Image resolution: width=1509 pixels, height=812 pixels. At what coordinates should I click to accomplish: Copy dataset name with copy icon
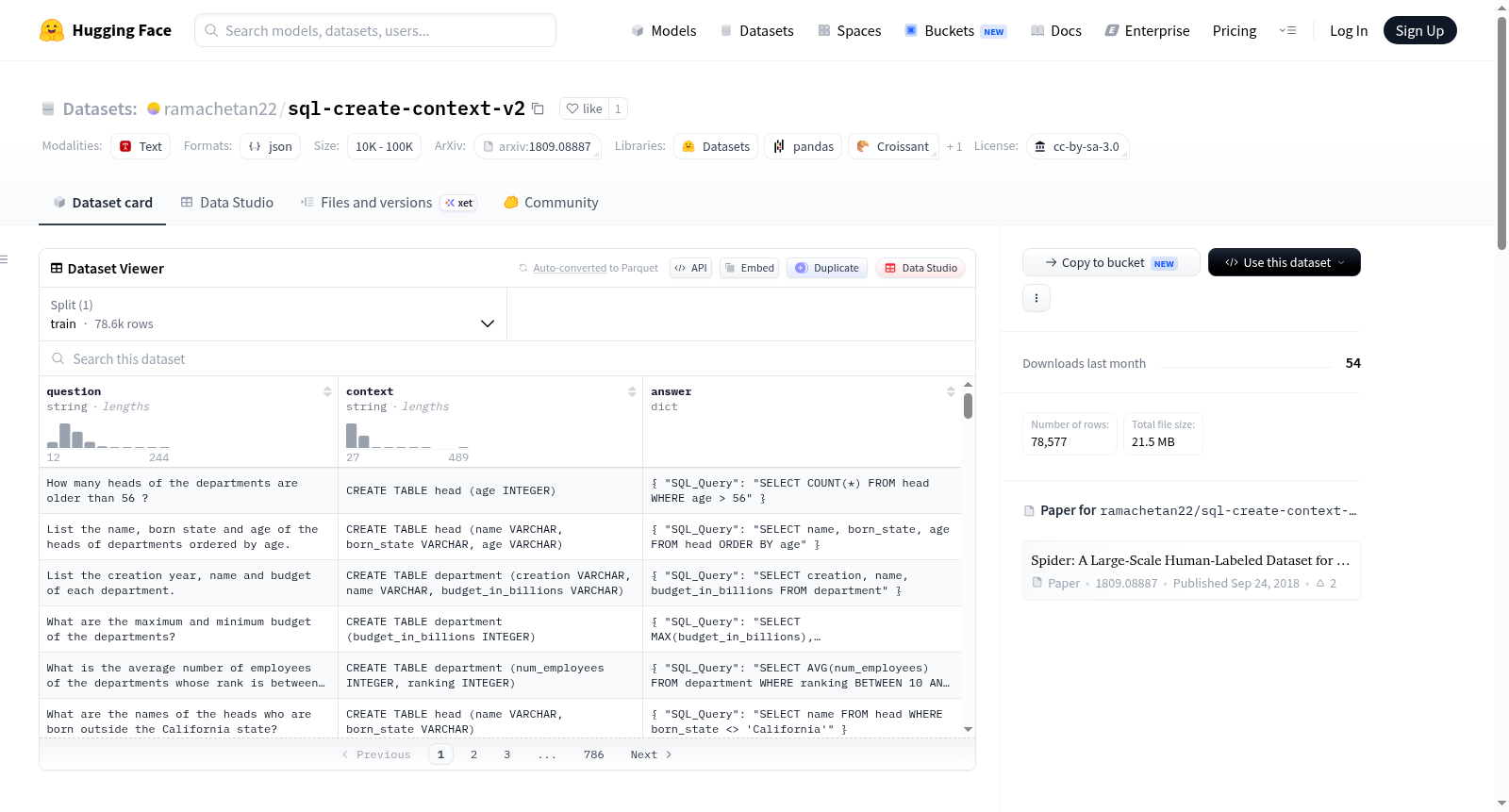pos(538,108)
